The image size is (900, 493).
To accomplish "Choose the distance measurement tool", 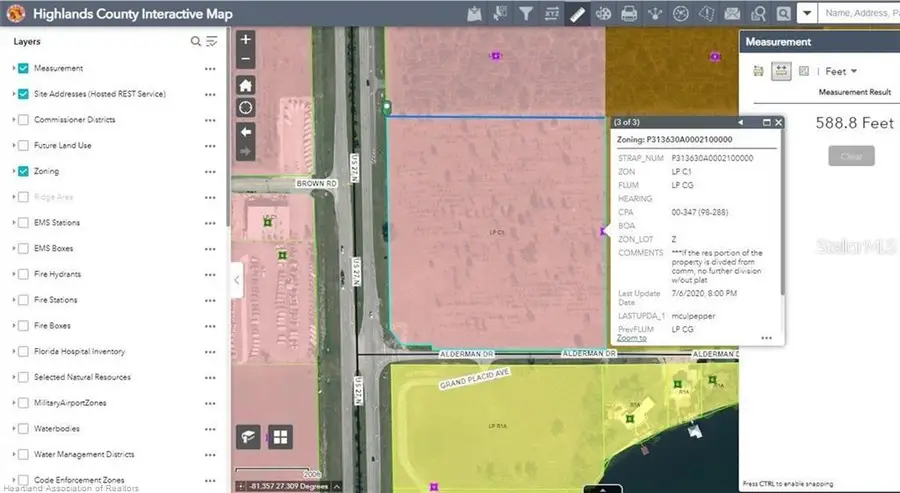I will click(x=780, y=71).
